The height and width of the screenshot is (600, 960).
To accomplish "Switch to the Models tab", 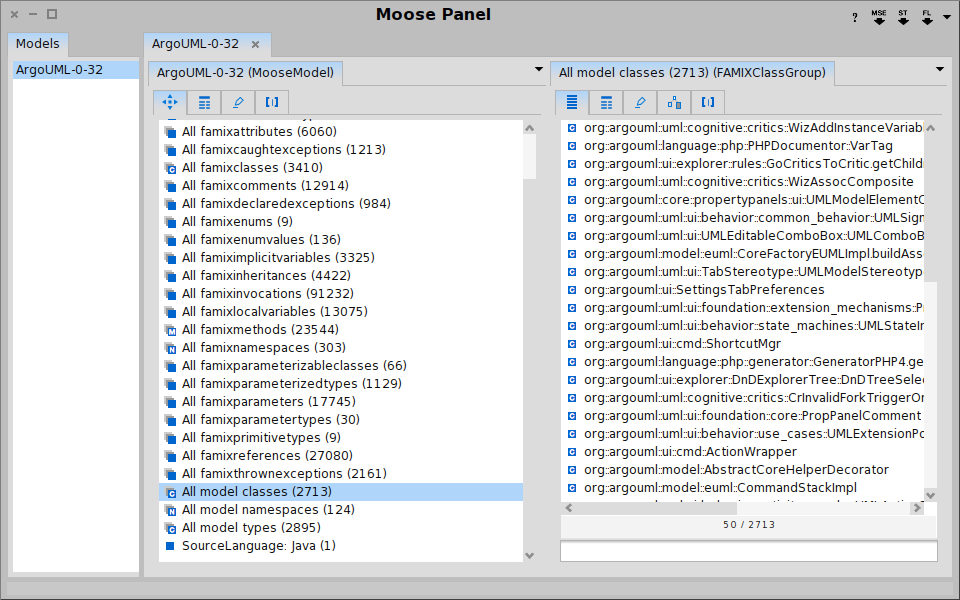I will click(38, 44).
